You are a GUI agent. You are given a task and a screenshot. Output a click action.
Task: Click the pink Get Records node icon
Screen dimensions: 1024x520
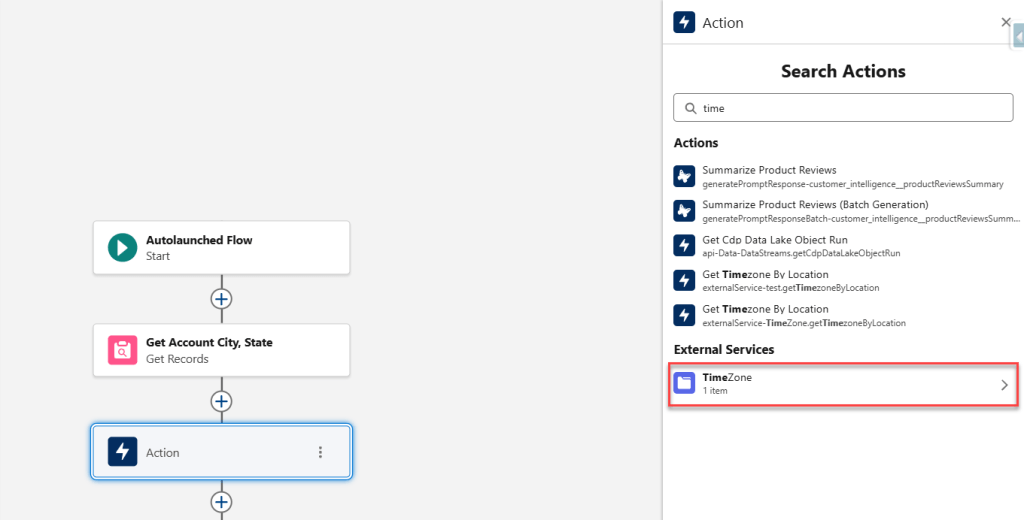122,350
